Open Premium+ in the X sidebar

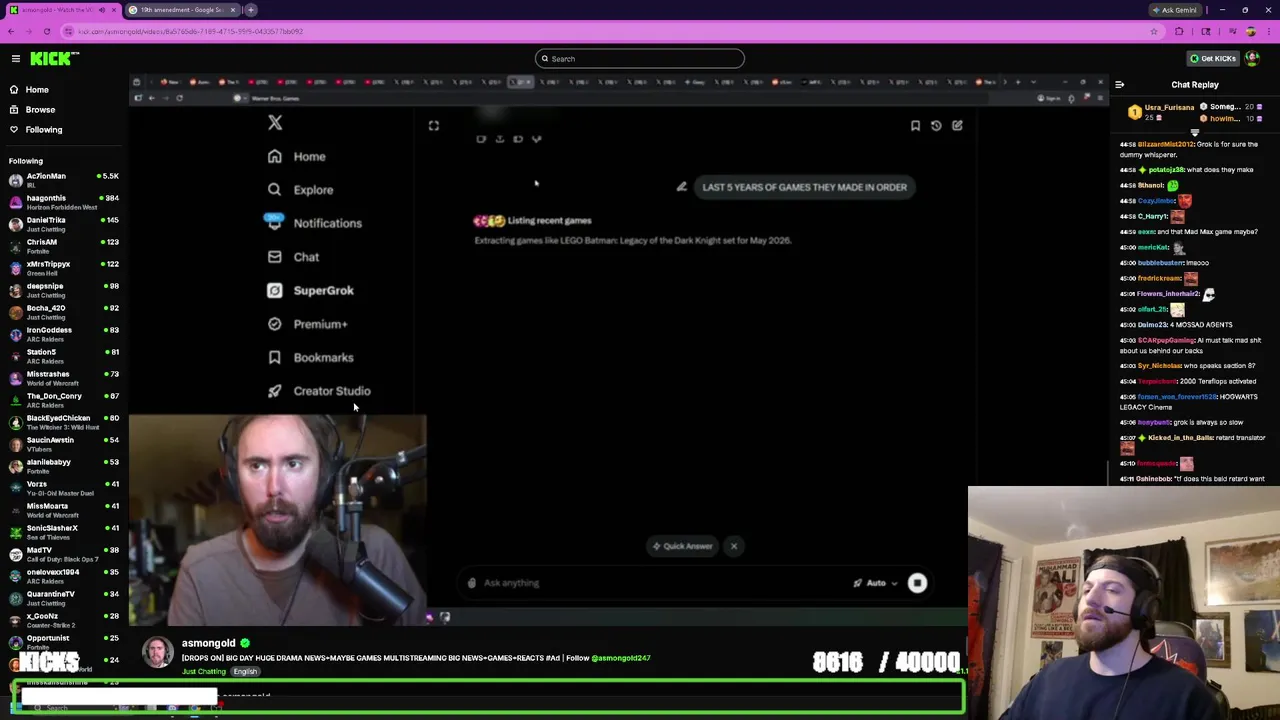(x=307, y=324)
